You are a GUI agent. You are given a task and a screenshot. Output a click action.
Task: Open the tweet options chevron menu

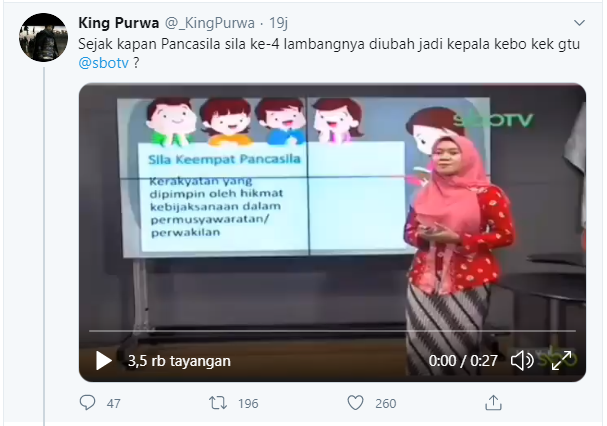pos(579,23)
